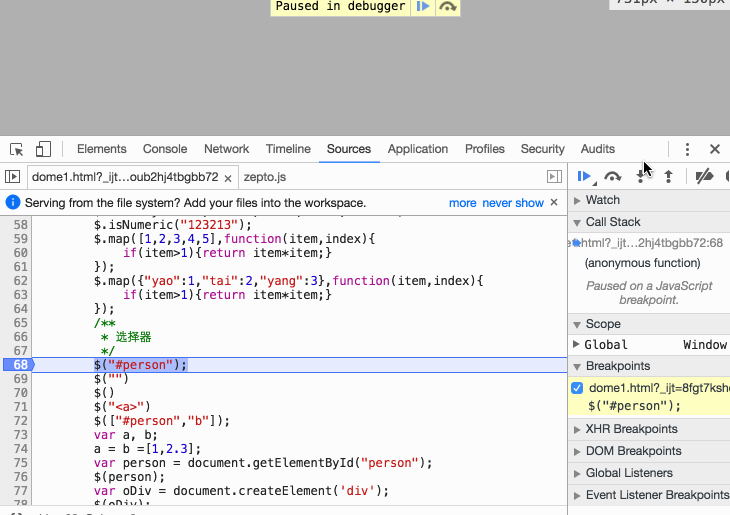
Task: Add a breakpoint at line 62
Action: (x=20, y=281)
